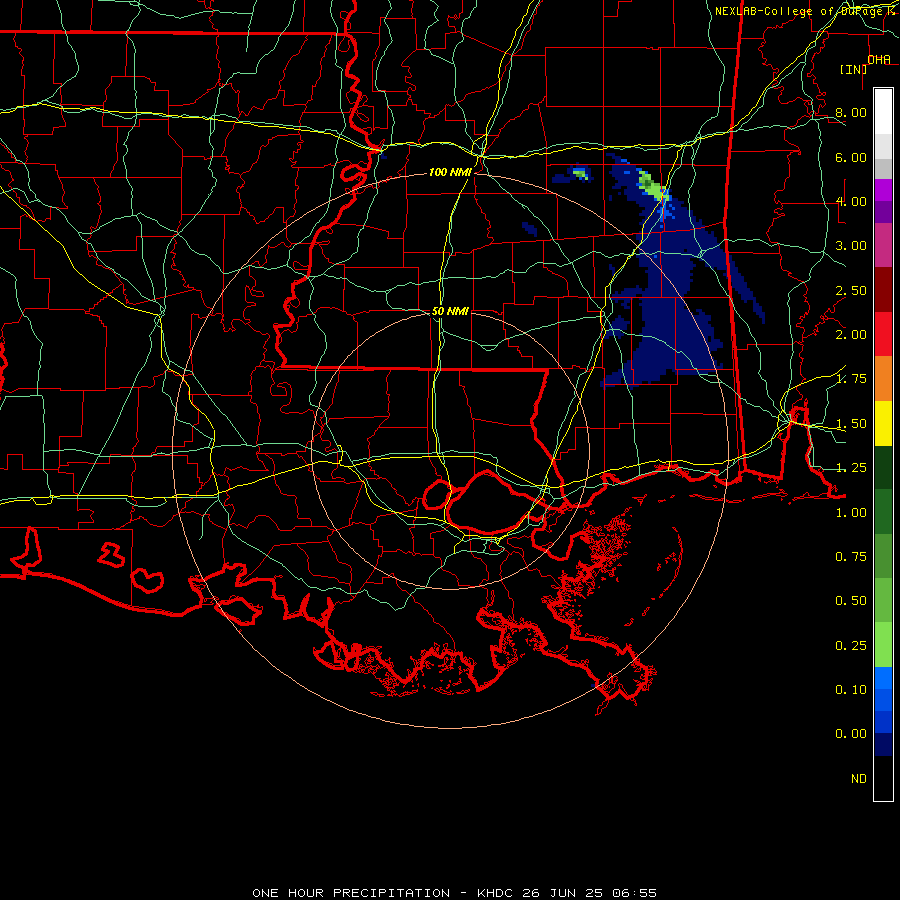Viewport: 900px width, 900px height.
Task: Click the 50 NMI range ring label
Action: [x=450, y=311]
